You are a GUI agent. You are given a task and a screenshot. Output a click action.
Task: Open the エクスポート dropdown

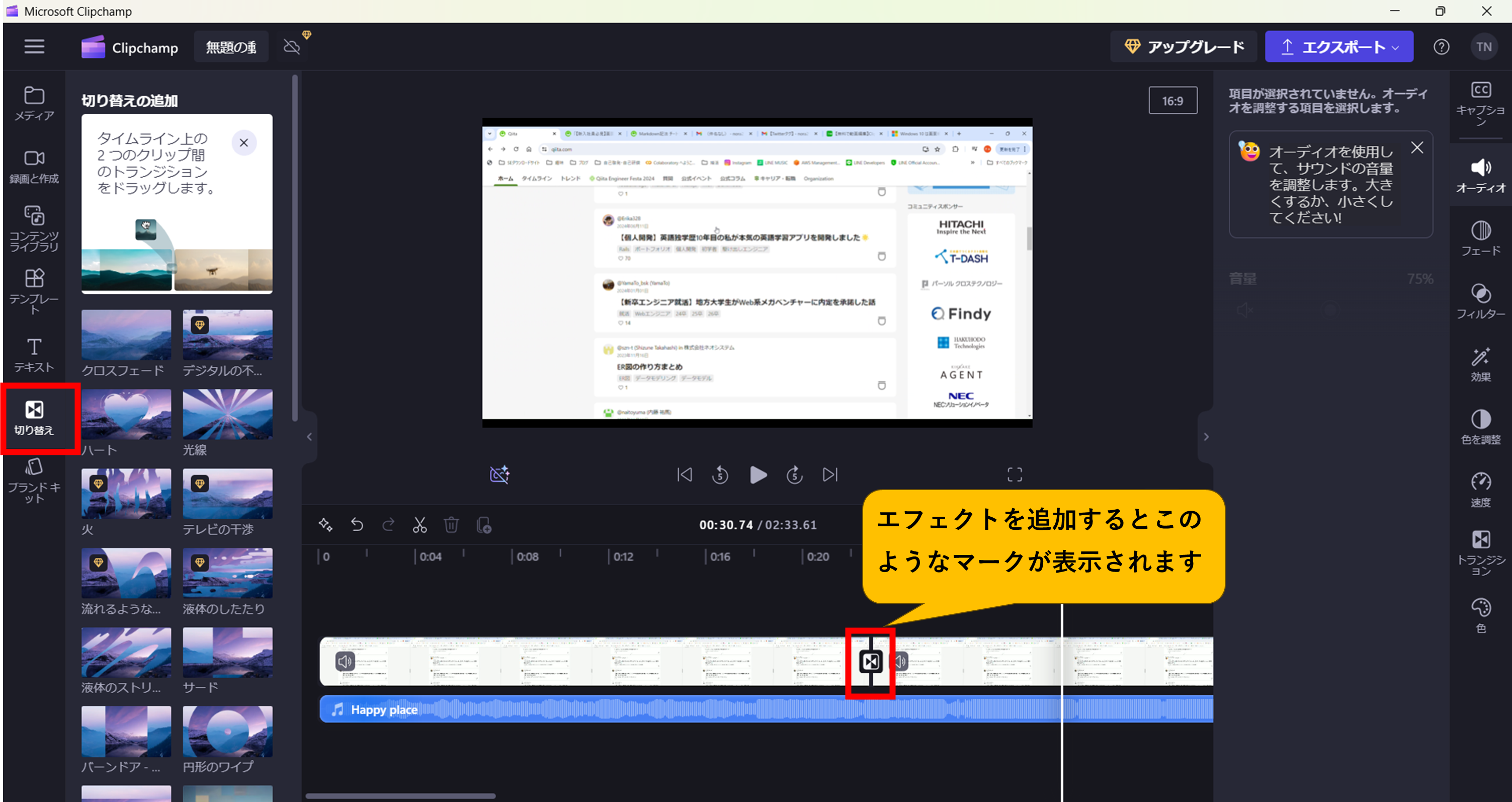click(1339, 47)
